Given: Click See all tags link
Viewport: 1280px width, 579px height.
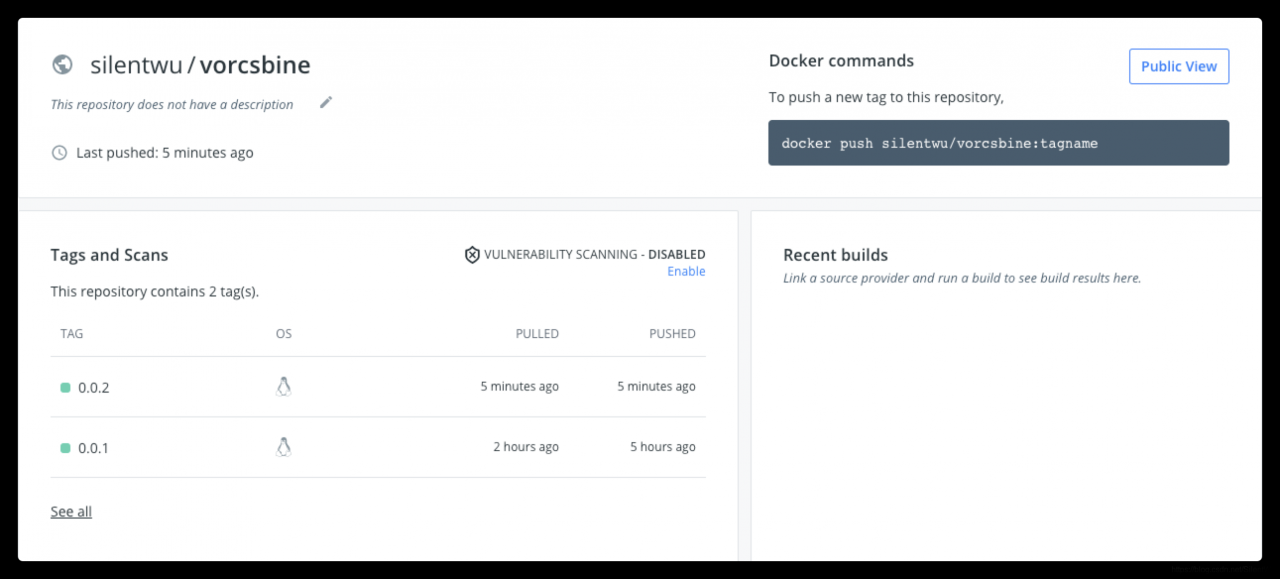Looking at the screenshot, I should click(x=71, y=512).
